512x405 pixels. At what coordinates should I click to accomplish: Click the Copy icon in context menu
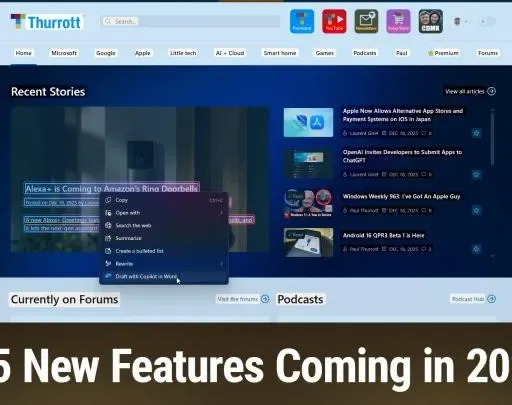tap(108, 200)
